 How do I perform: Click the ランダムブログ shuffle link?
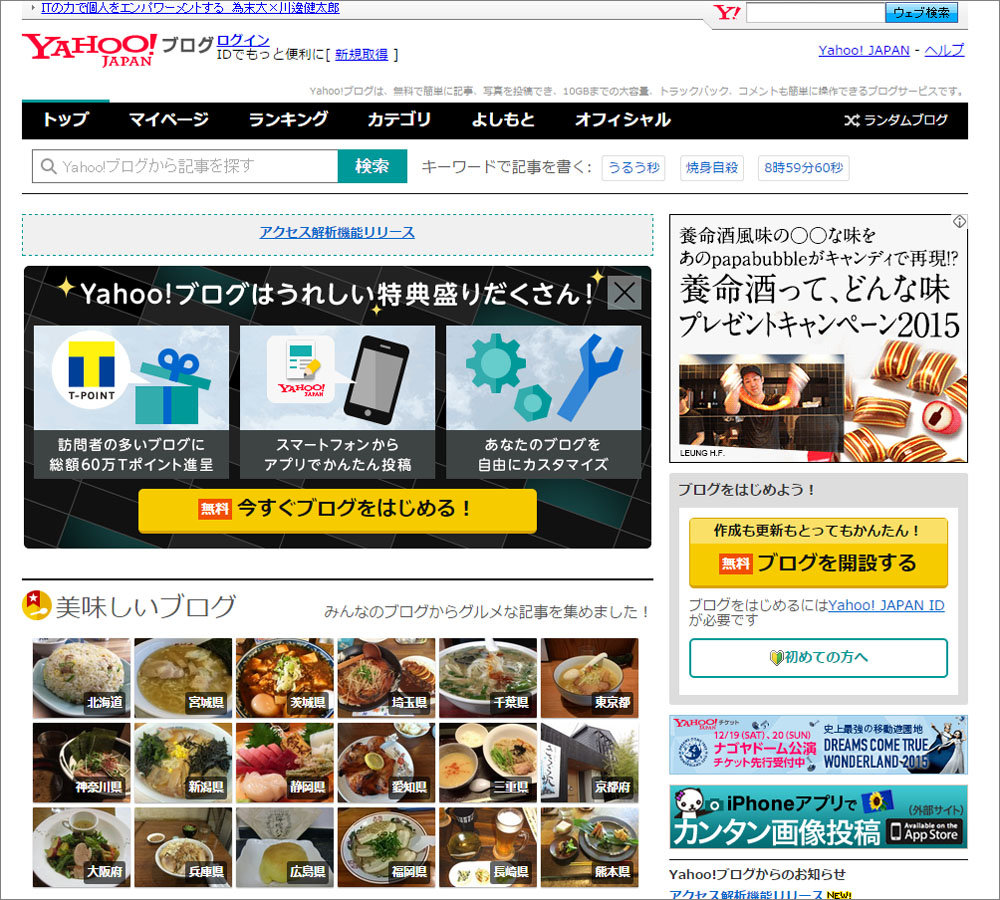tap(896, 120)
